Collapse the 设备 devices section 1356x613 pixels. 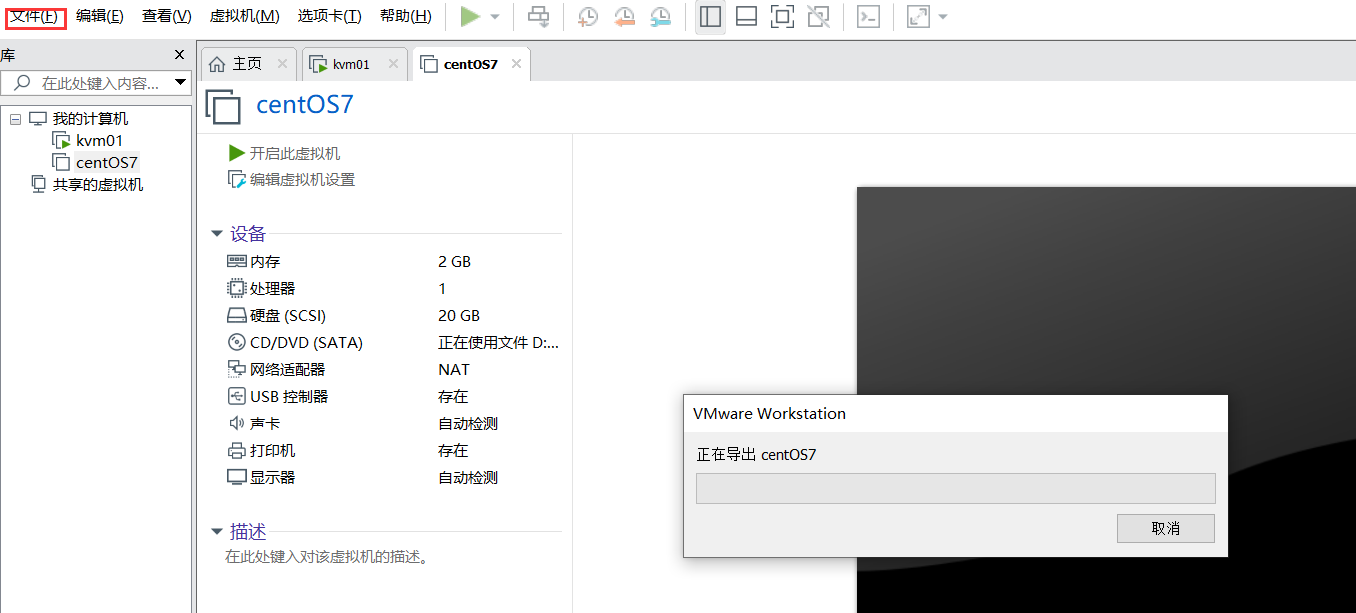217,233
